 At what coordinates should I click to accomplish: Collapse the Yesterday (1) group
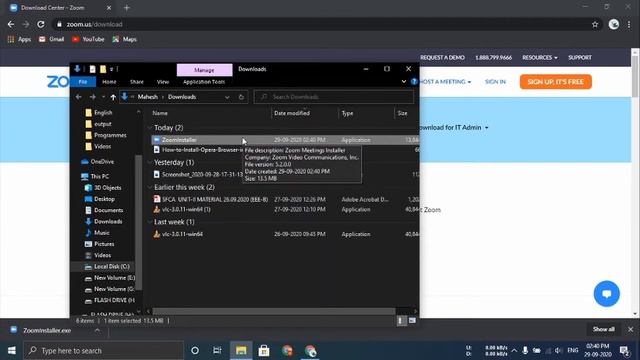[x=149, y=162]
